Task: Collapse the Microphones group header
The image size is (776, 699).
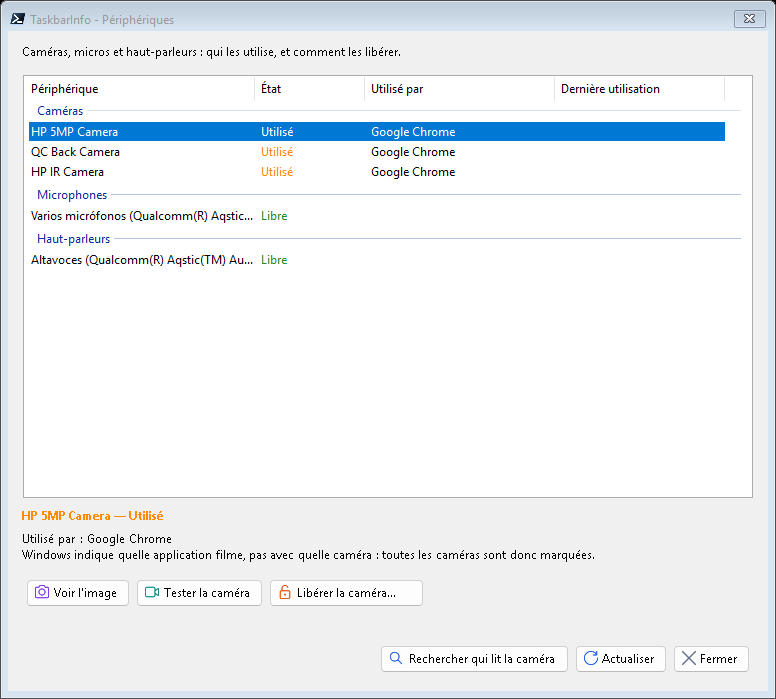Action: tap(72, 195)
